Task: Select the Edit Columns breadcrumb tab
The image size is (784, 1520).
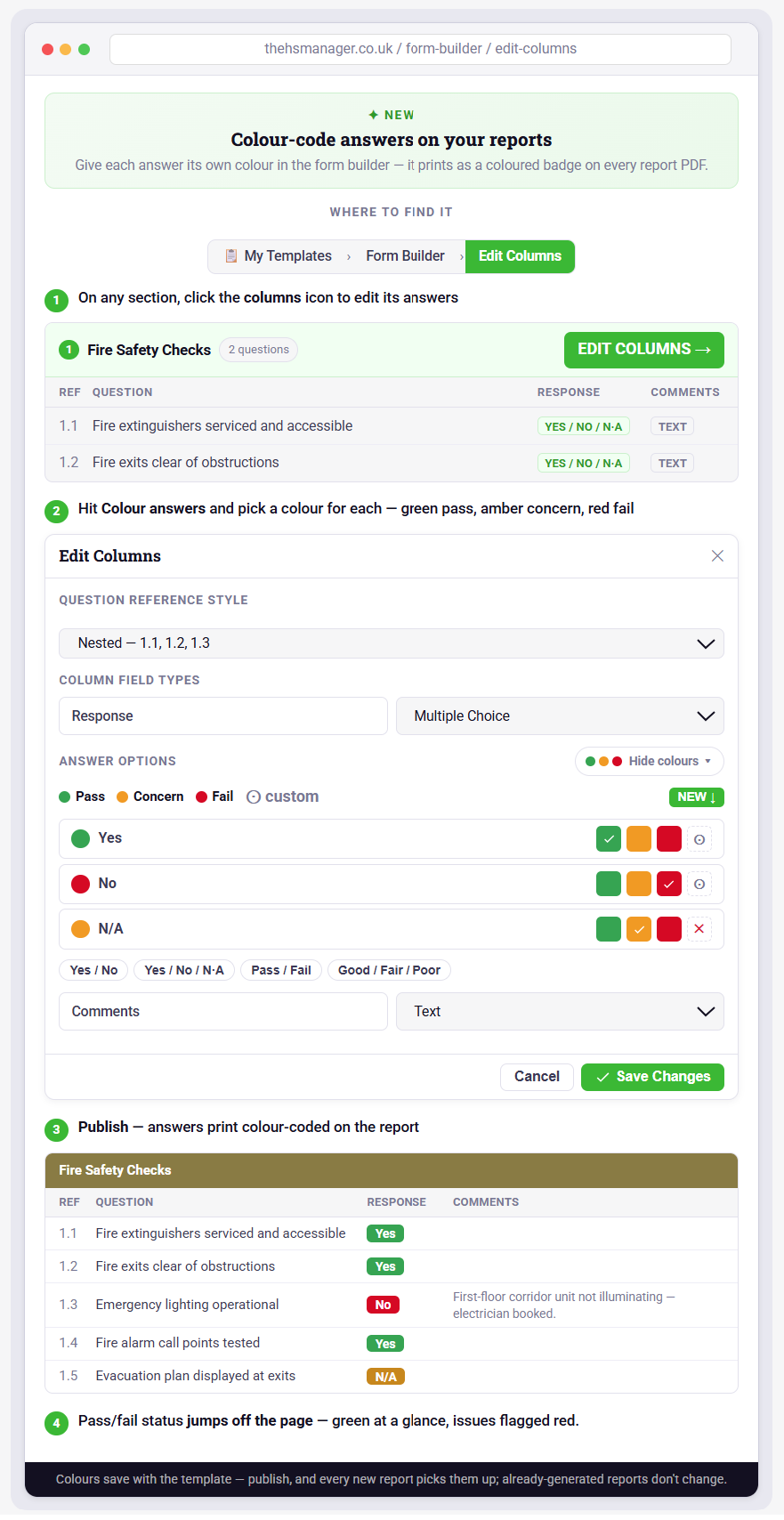Action: [520, 256]
